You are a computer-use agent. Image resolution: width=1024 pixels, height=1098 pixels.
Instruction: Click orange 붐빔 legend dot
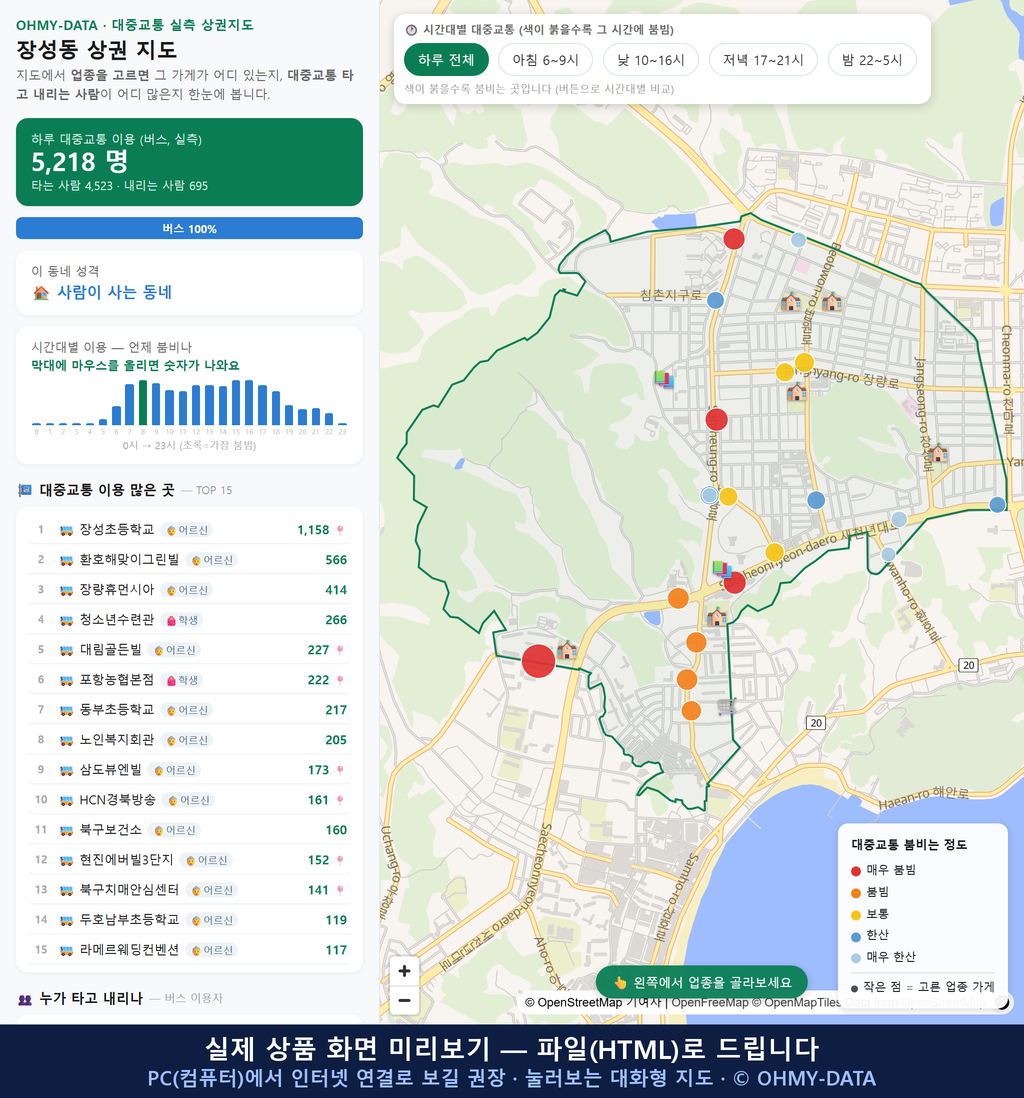(x=855, y=893)
